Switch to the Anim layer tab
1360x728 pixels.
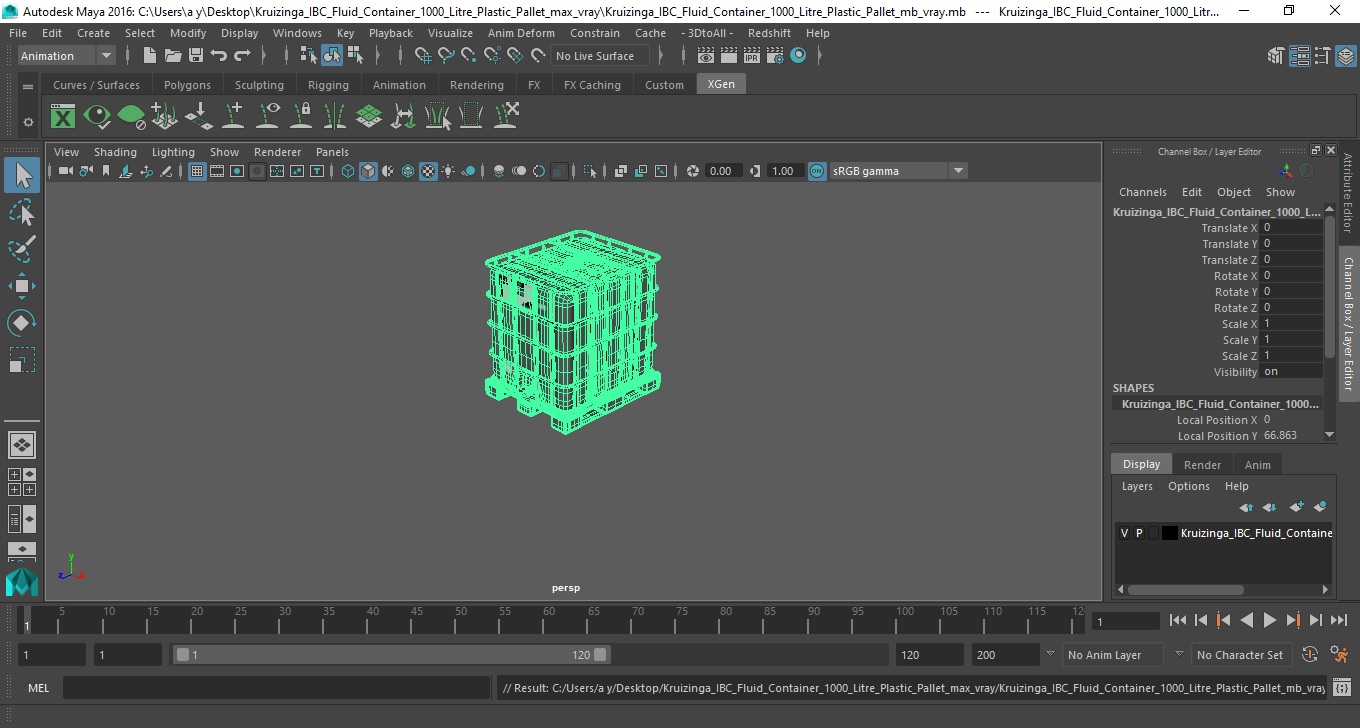point(1257,465)
